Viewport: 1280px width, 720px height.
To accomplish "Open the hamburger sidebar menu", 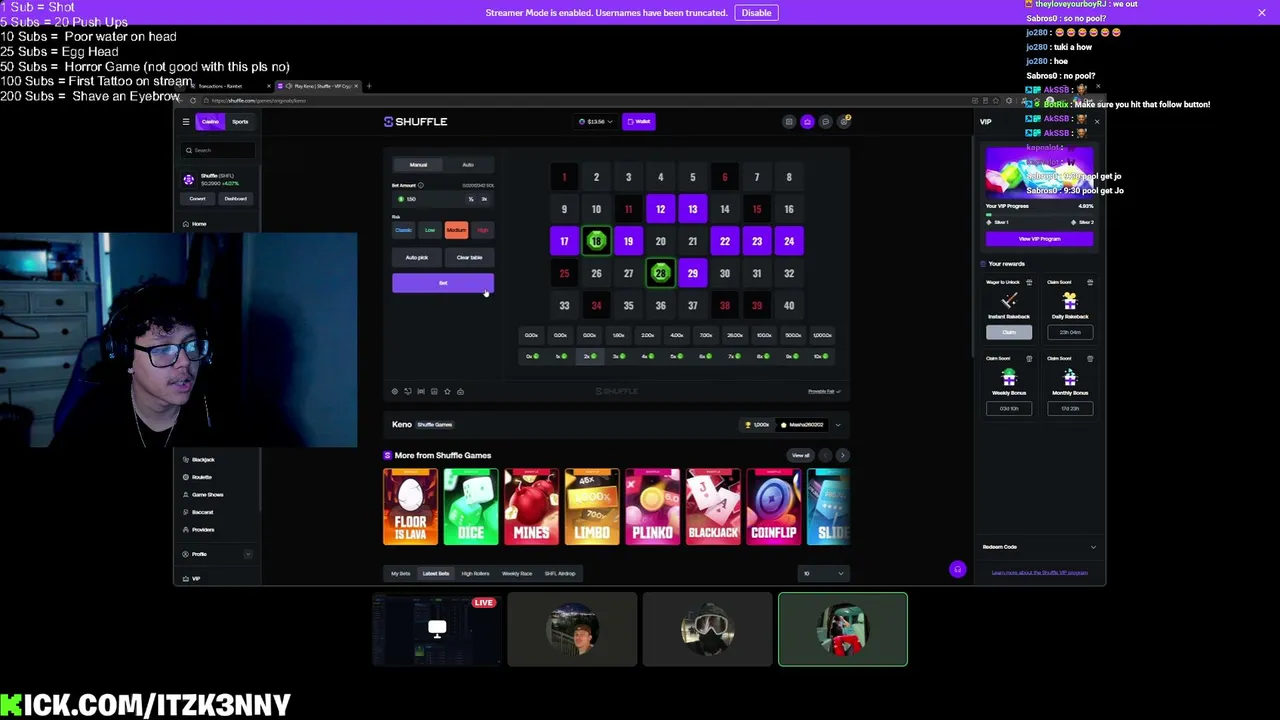I will [185, 122].
